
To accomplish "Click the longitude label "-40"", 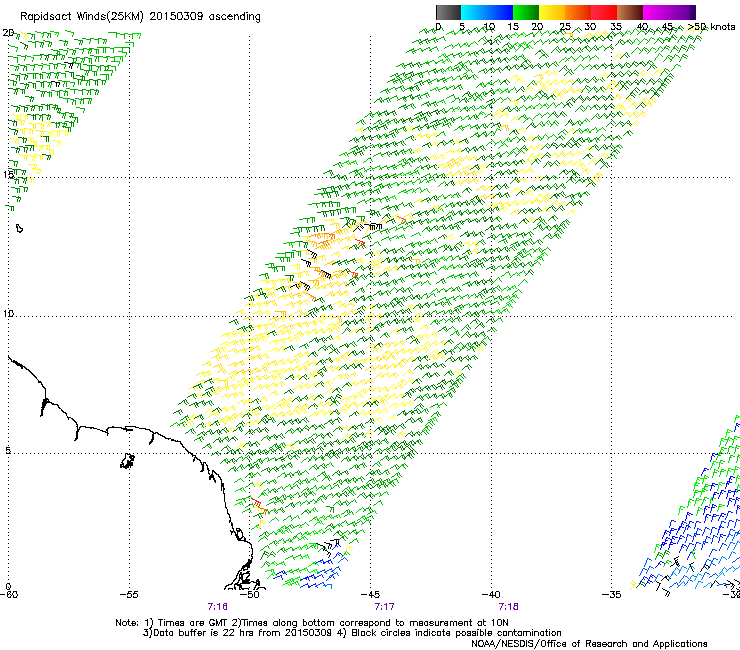I will [x=491, y=594].
